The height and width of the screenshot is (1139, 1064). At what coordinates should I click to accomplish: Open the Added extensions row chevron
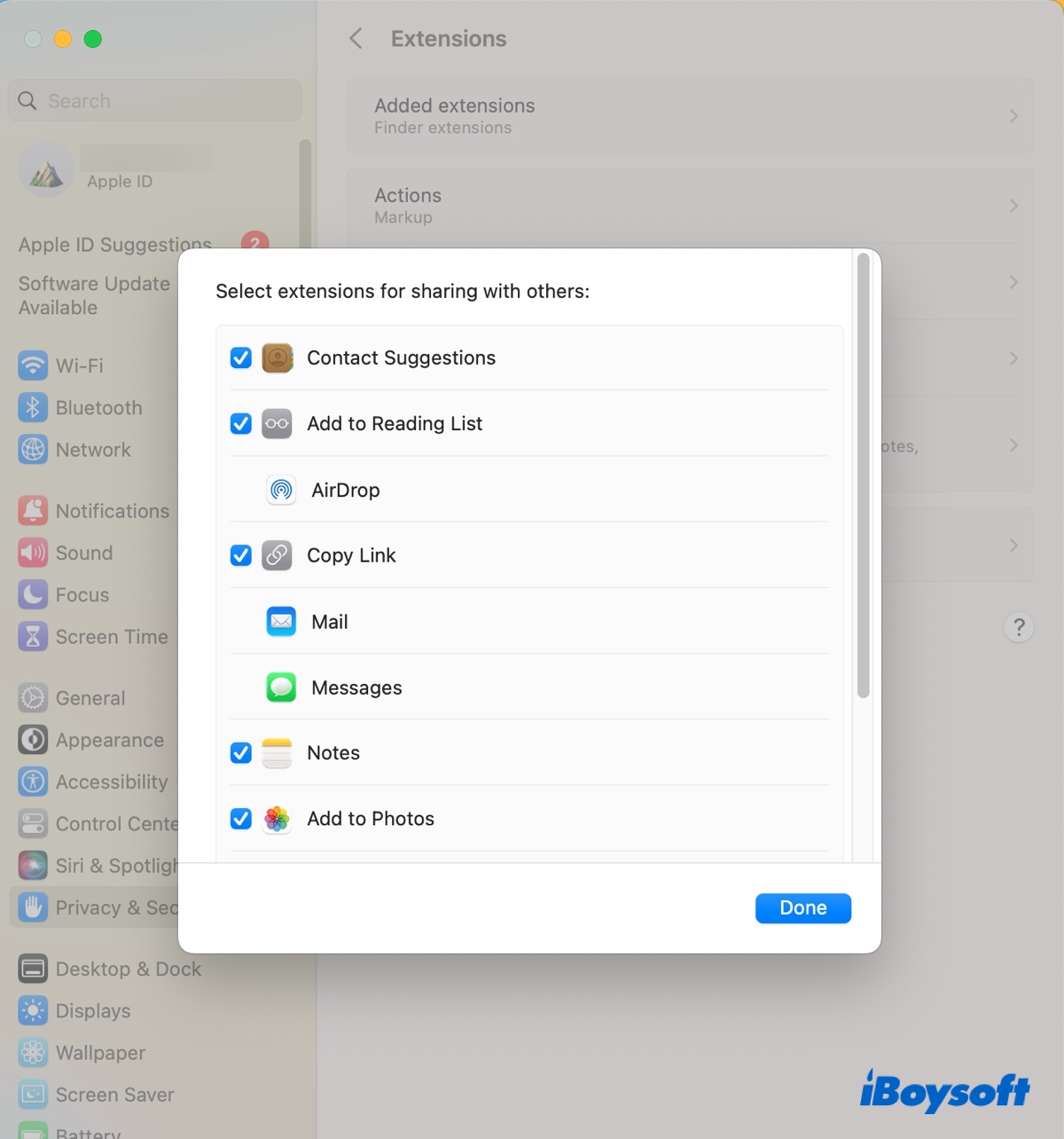tap(1013, 115)
